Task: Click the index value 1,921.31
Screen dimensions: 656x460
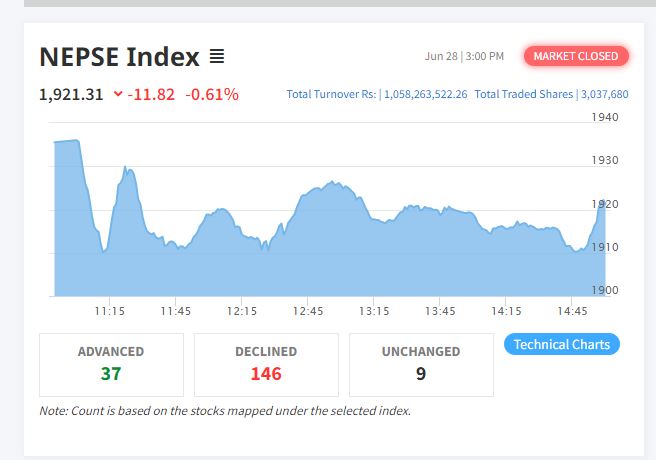Action: coord(71,95)
